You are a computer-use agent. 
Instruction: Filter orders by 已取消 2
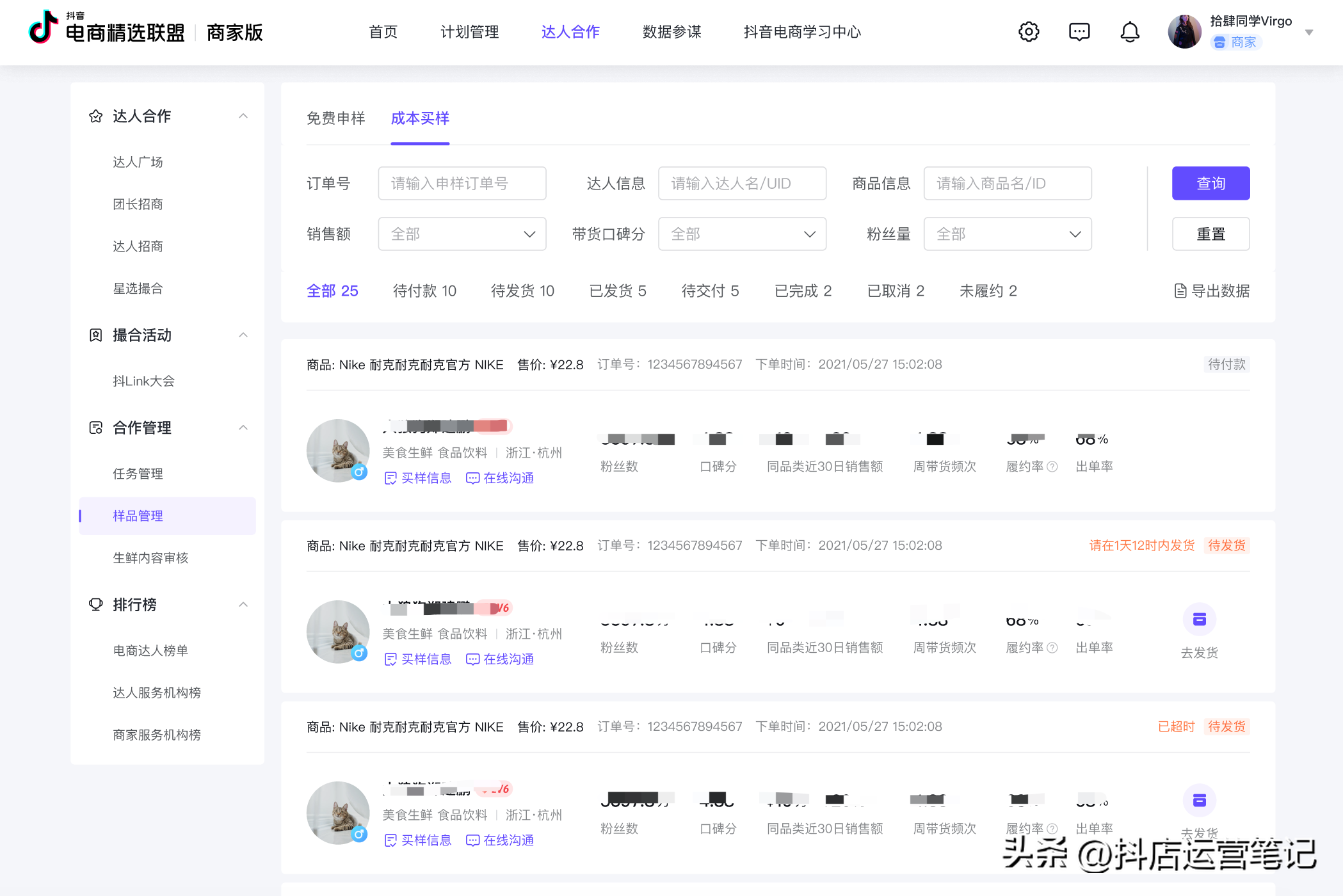pyautogui.click(x=896, y=291)
